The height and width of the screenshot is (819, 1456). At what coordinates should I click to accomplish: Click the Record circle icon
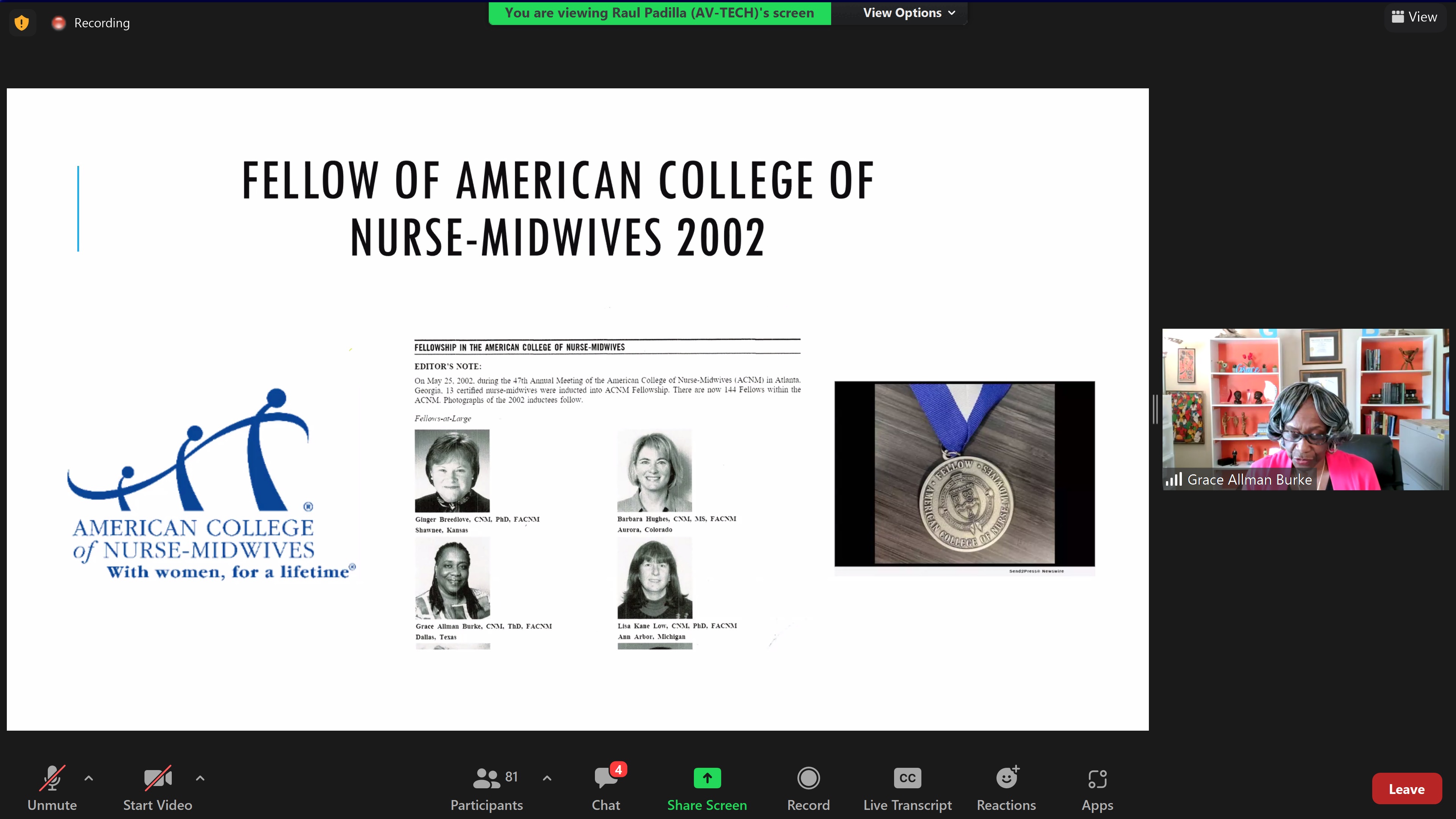pos(808,778)
